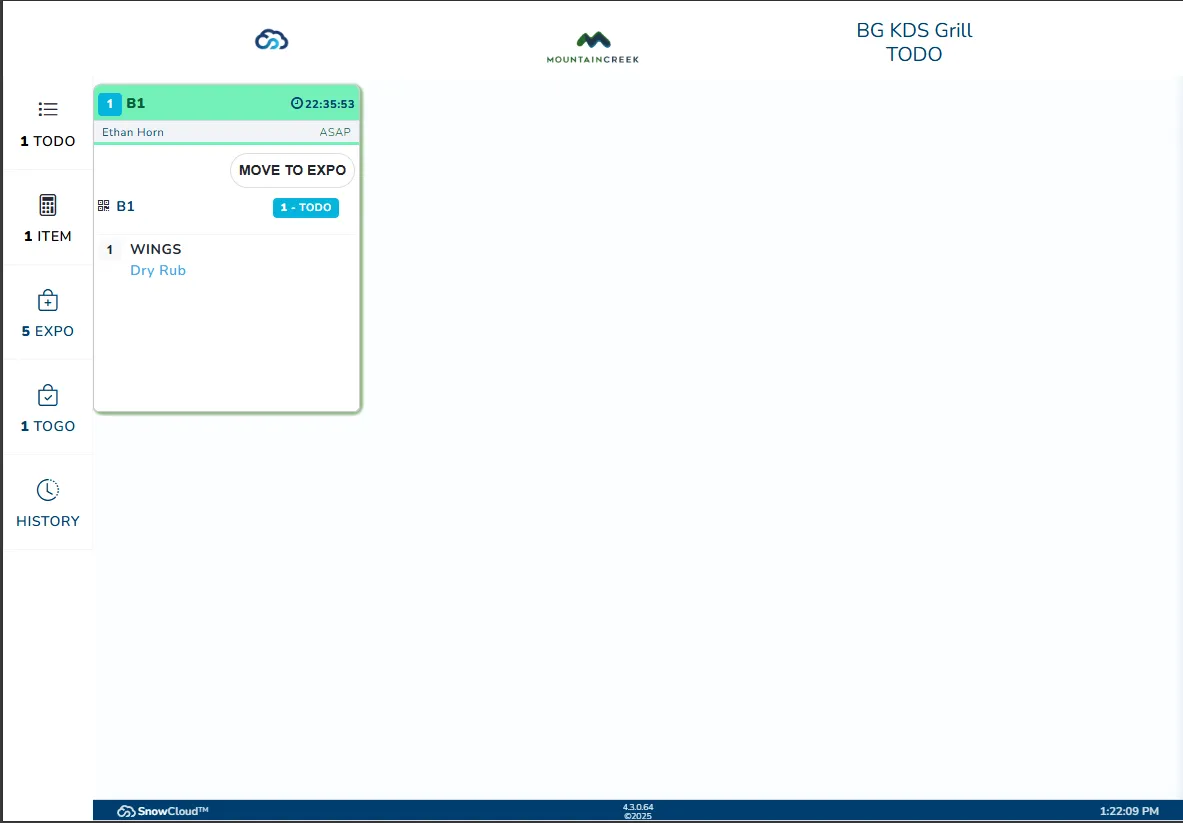Switch to the HISTORY tab label
Viewport: 1183px width, 823px height.
tap(48, 521)
